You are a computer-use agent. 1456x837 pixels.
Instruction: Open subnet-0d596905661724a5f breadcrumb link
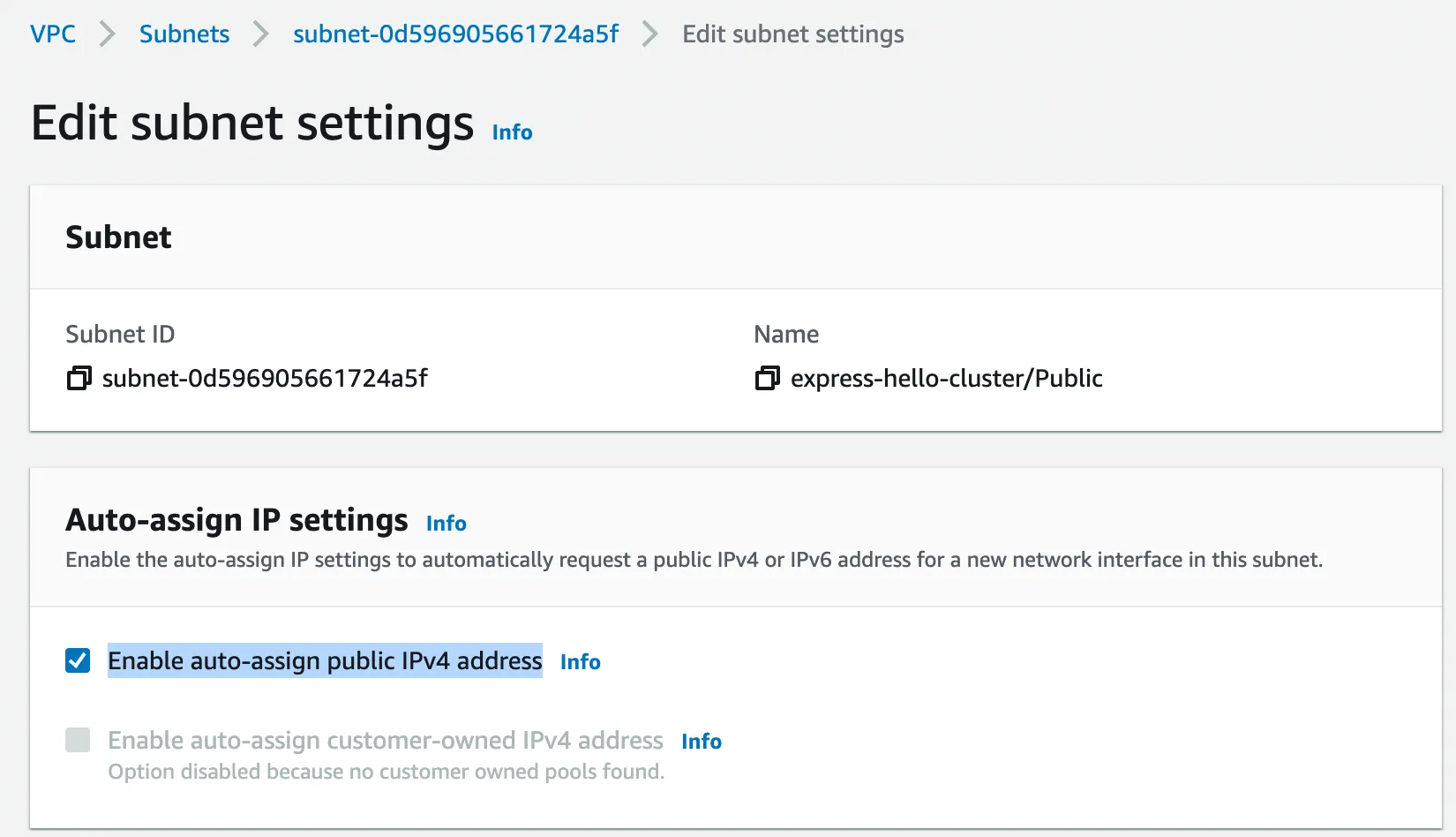[455, 34]
